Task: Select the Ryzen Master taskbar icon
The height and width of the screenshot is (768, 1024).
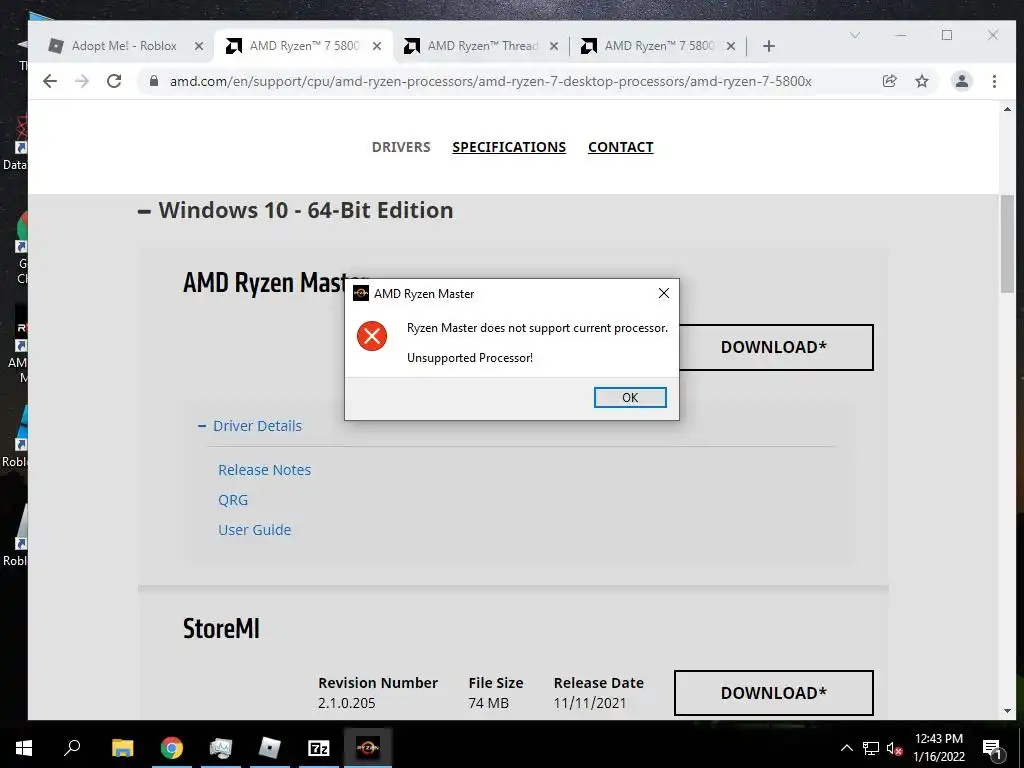Action: tap(367, 748)
